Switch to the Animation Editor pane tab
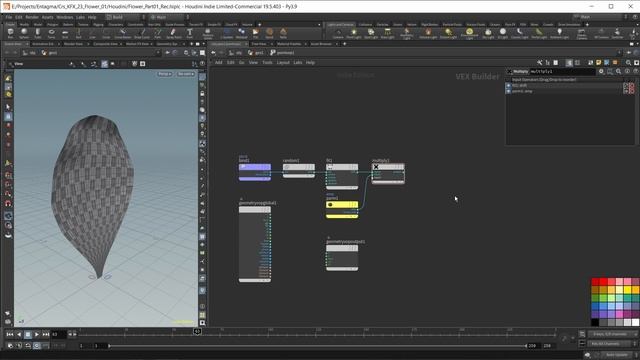Screen dimensions: 640x360 (x=43, y=44)
